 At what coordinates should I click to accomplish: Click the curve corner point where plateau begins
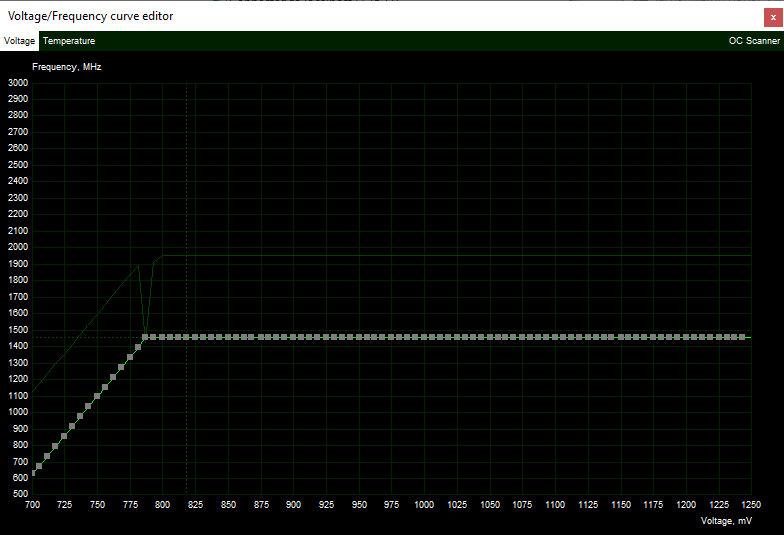coord(146,337)
